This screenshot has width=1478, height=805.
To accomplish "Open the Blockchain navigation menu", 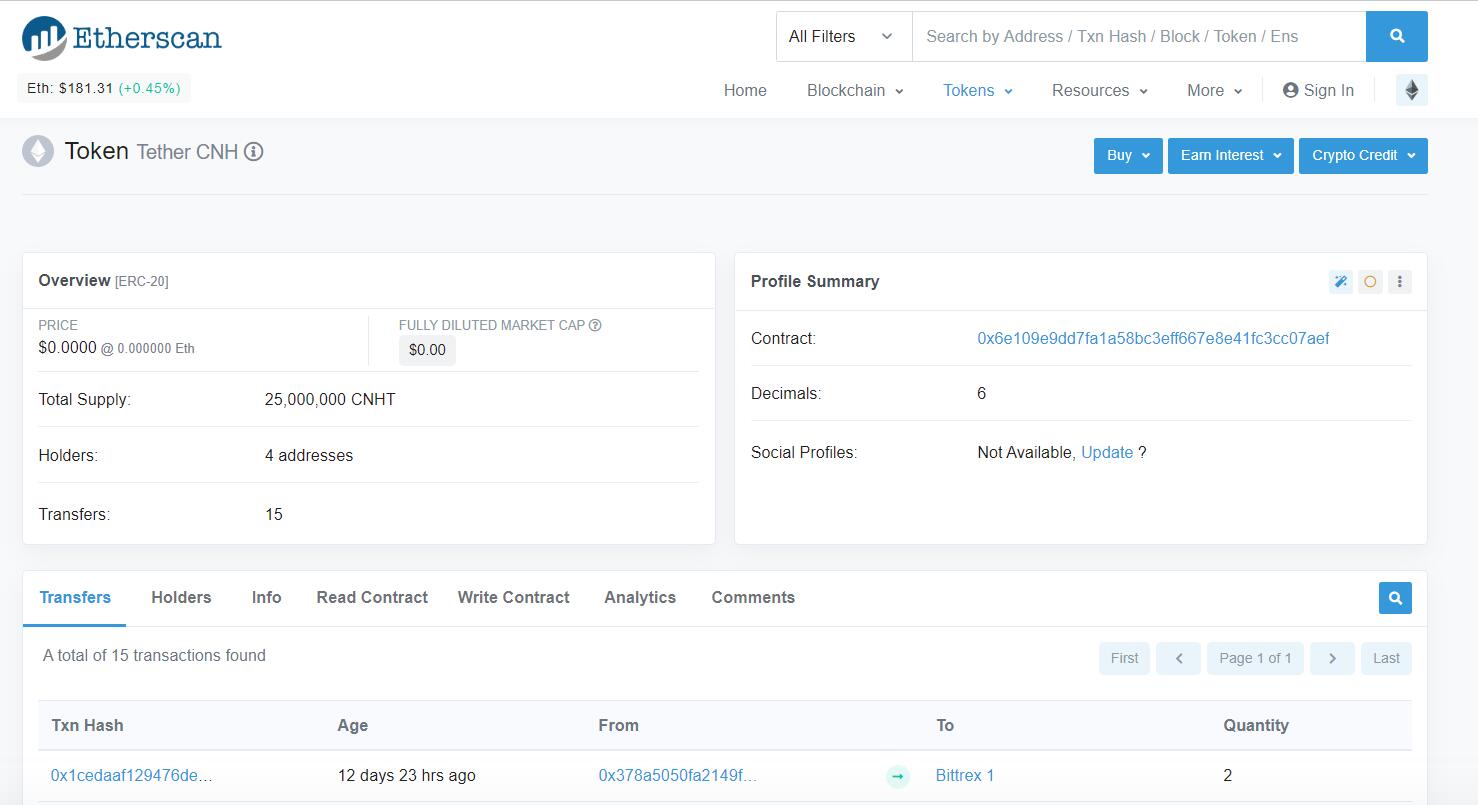I will 855,90.
